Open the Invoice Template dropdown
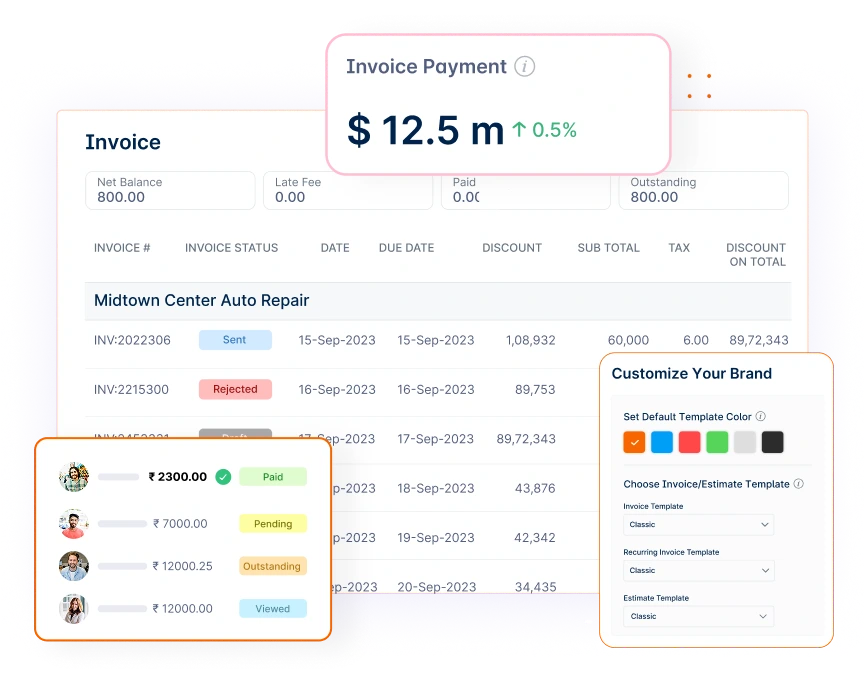This screenshot has width=865, height=677. coord(698,524)
